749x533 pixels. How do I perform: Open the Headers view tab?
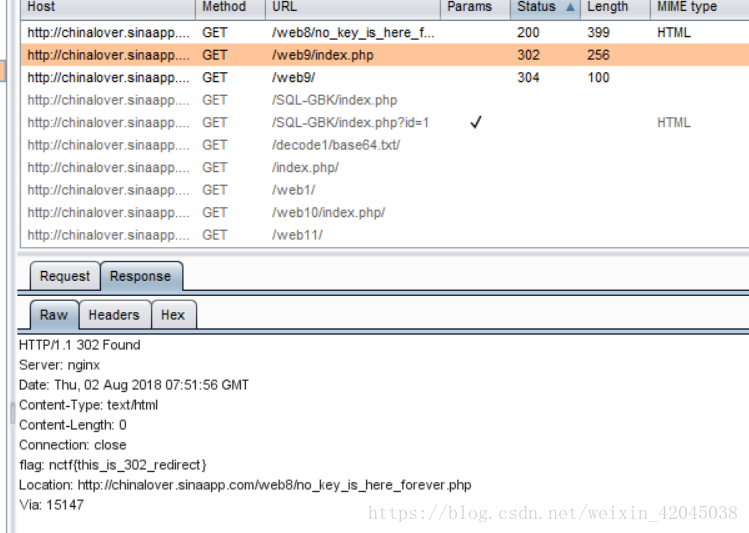coord(115,315)
